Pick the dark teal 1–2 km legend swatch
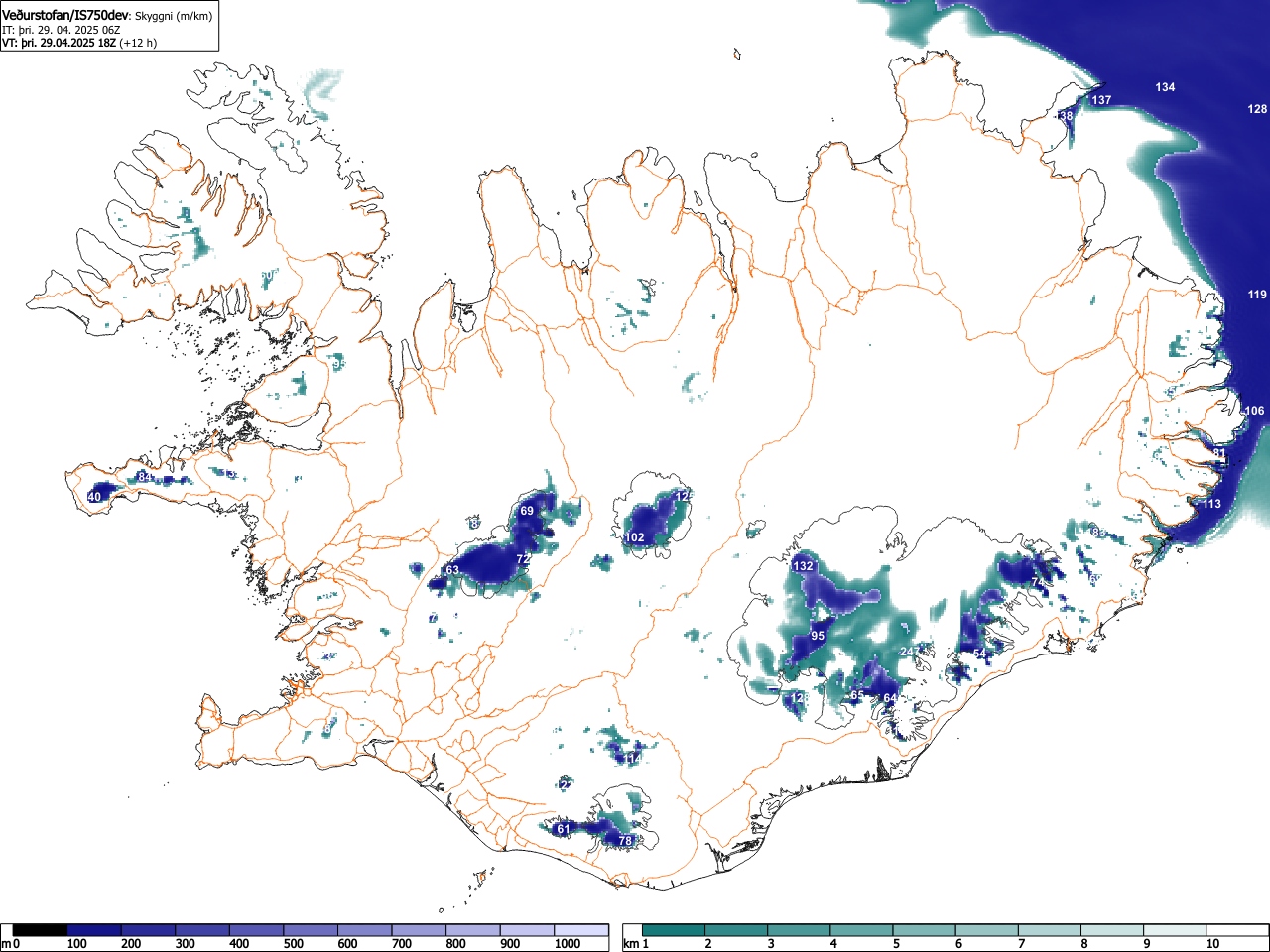The height and width of the screenshot is (952, 1270). click(674, 930)
